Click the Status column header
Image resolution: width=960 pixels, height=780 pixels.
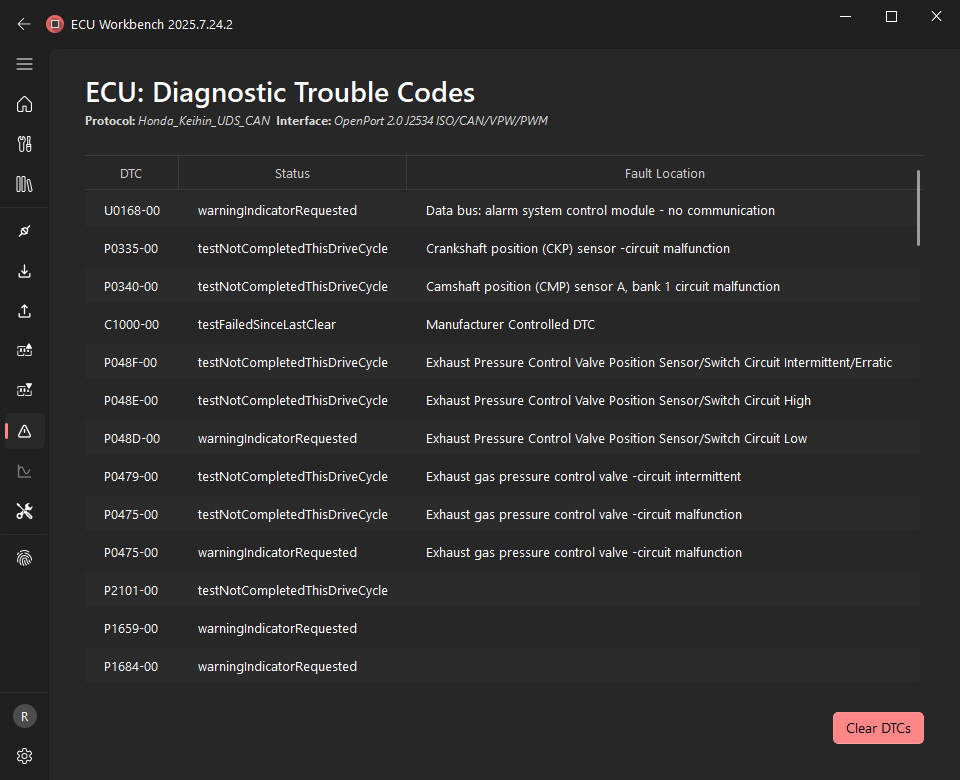[x=292, y=173]
